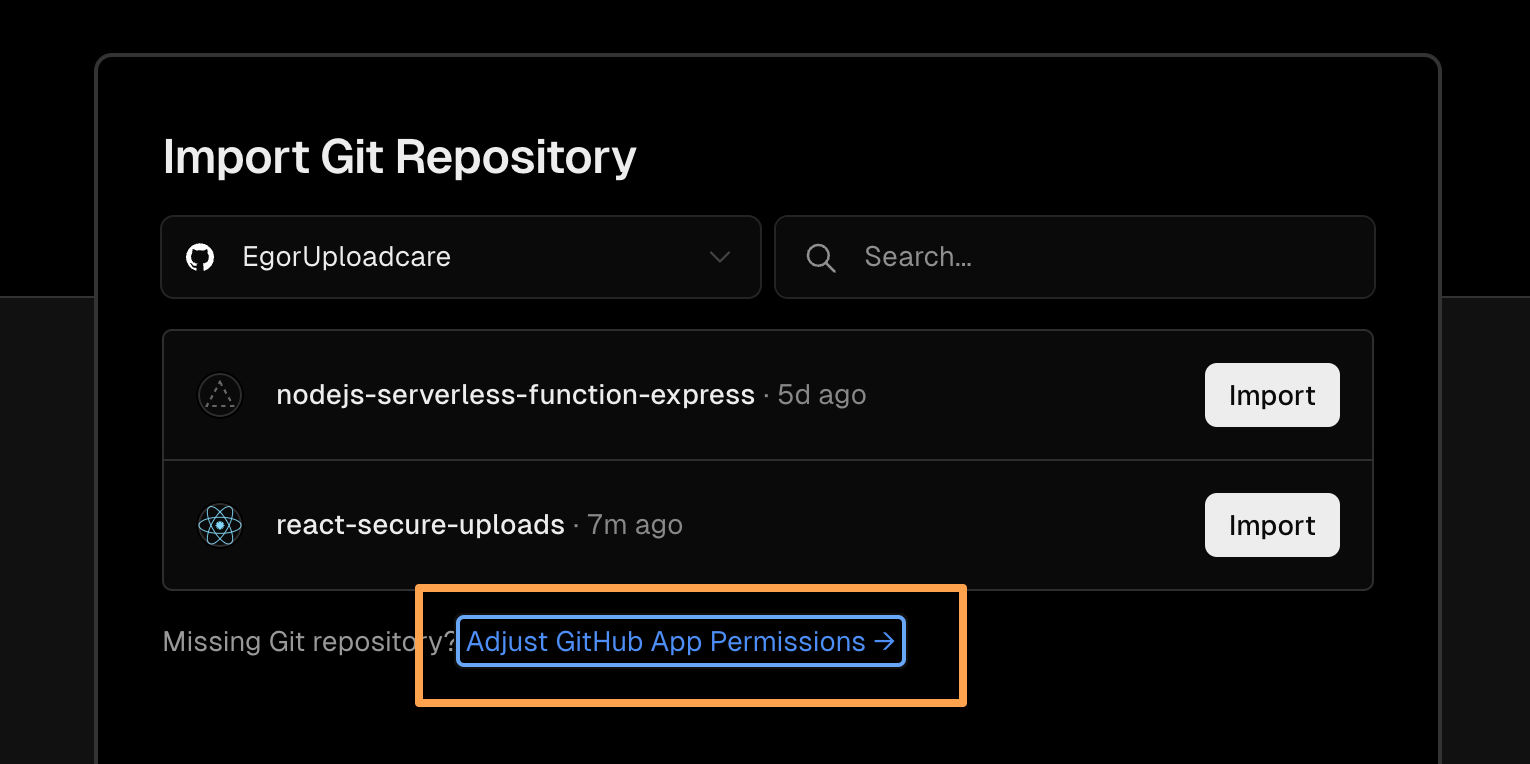Click the nodejs-serverless-function-express repository row
The width and height of the screenshot is (1530, 764).
[700, 395]
